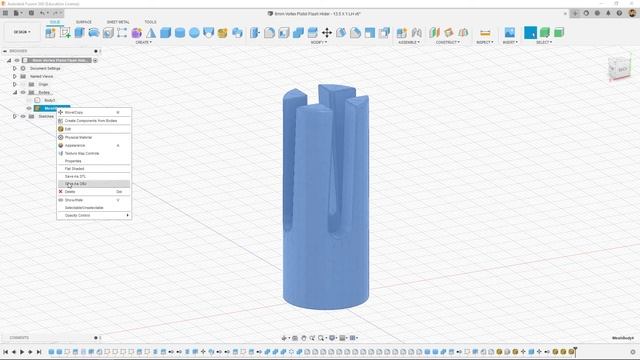This screenshot has height=360, width=640.
Task: Click the Offset Plane construct icon
Action: pyautogui.click(x=434, y=33)
